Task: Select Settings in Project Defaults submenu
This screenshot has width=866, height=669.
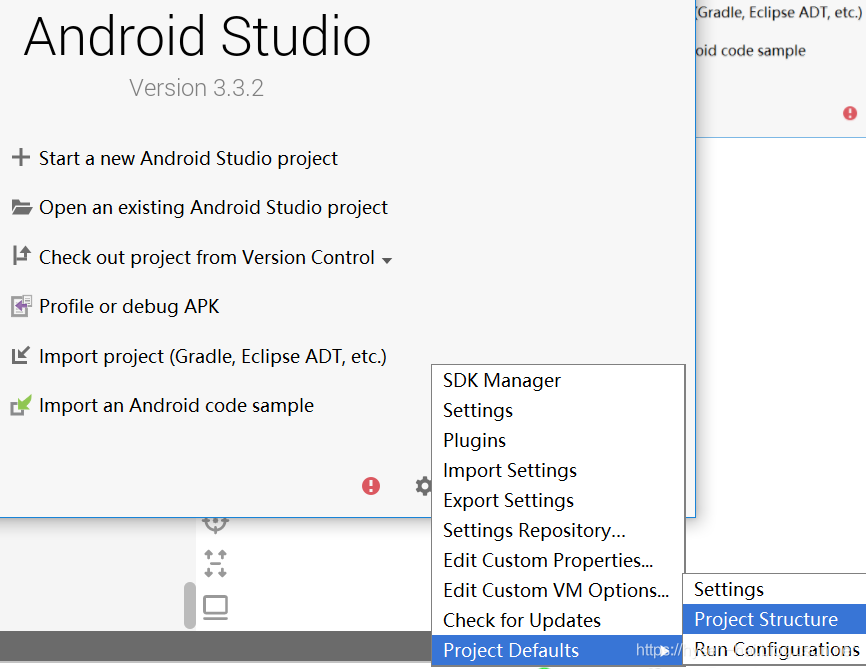Action: [774, 589]
